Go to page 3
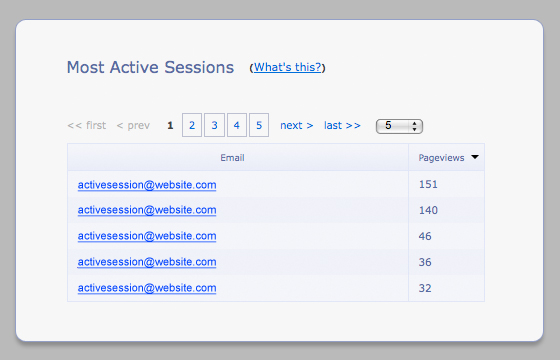560x360 pixels. [214, 125]
